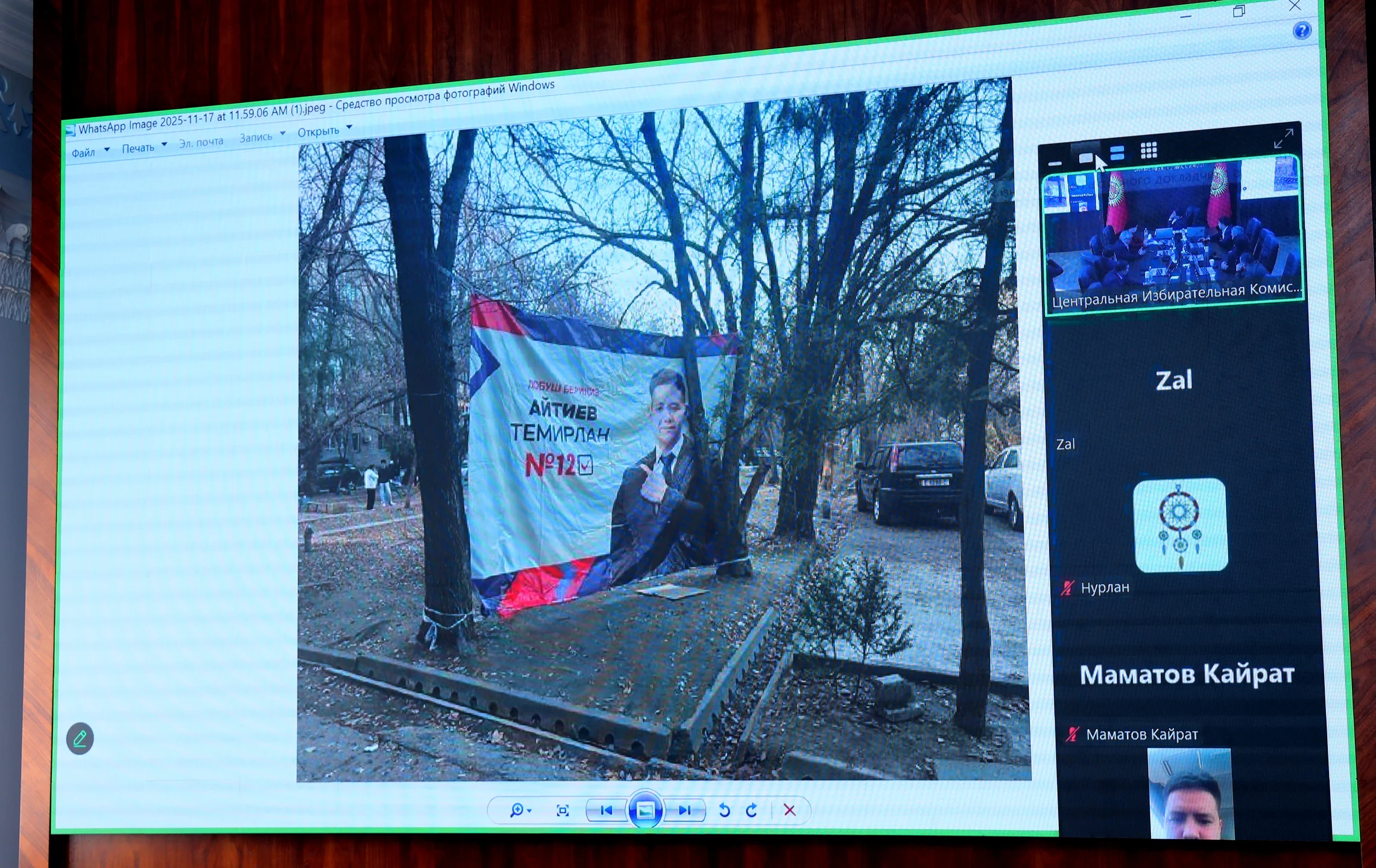1376x868 pixels.
Task: Go to next photo
Action: pos(684,810)
